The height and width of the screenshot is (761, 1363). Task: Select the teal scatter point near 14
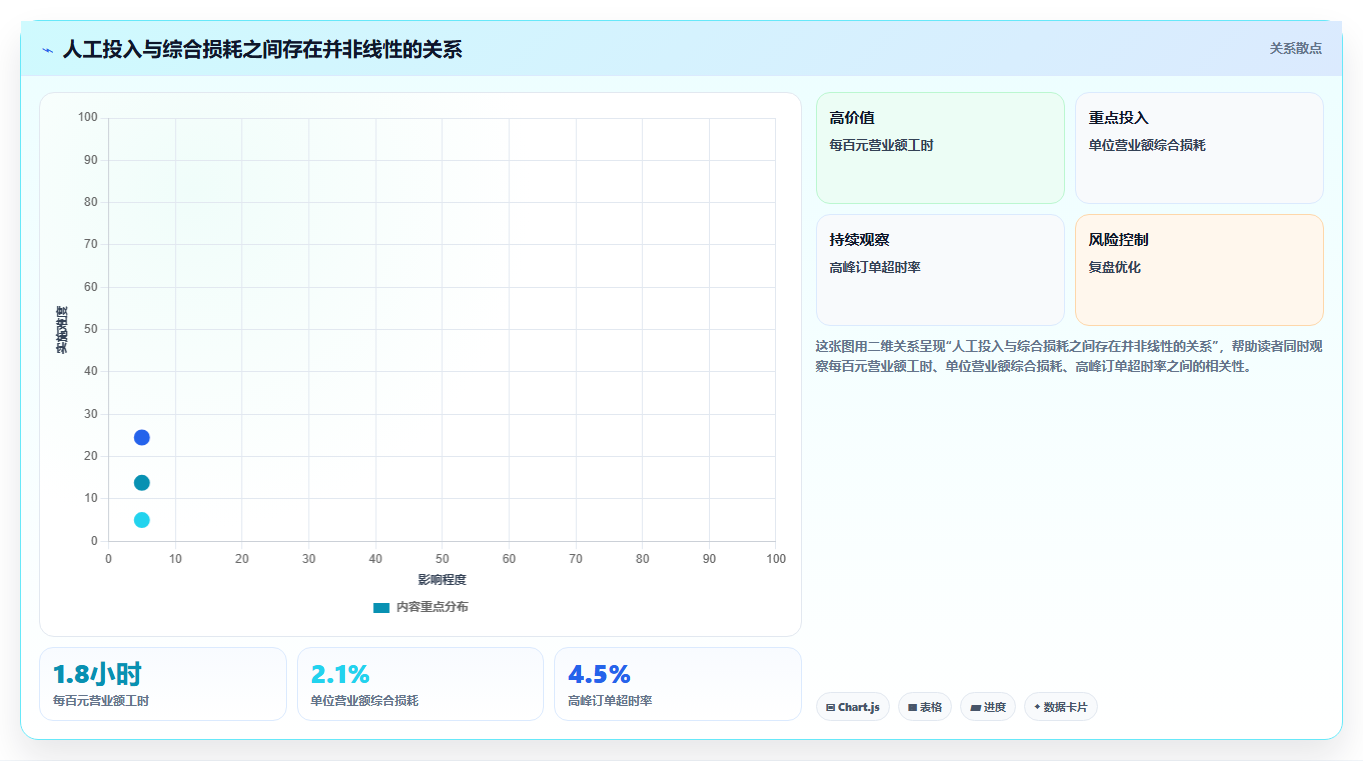tap(142, 483)
